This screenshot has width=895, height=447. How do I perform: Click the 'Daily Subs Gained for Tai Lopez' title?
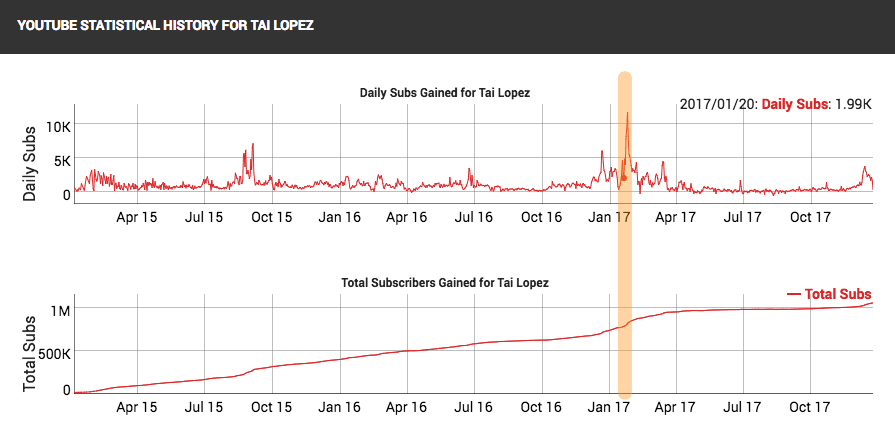445,92
